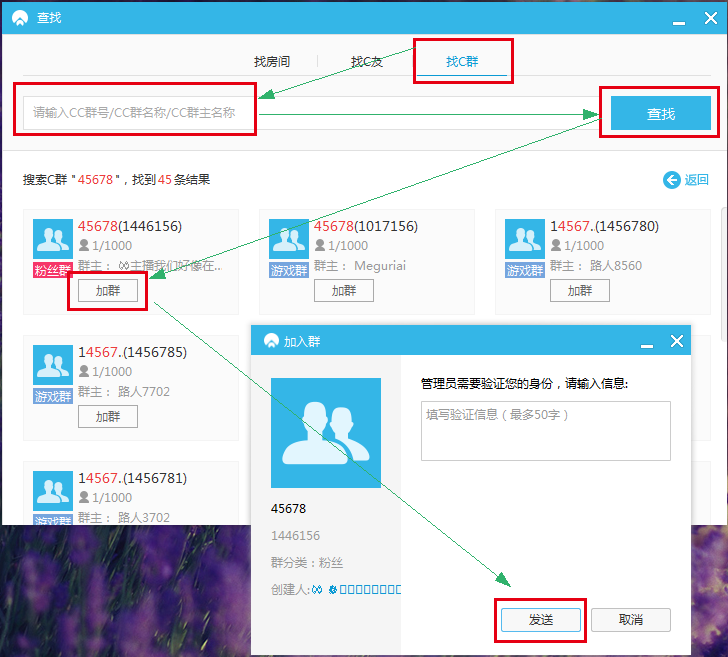
Task: Click the large group avatar in 加入群 dialog
Action: (326, 433)
